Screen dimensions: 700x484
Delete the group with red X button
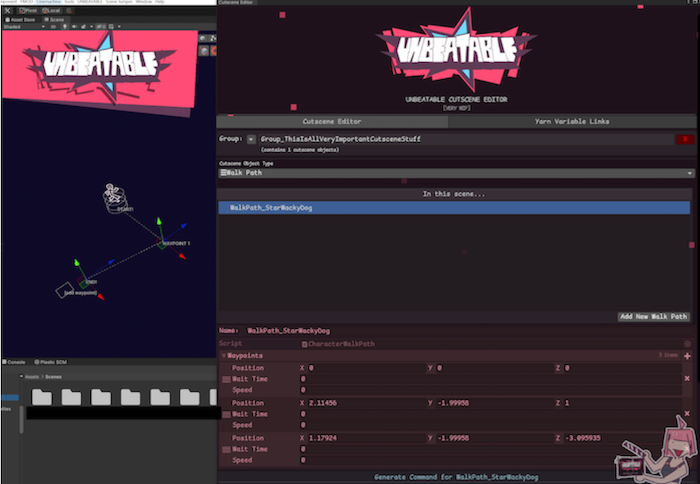(x=685, y=139)
